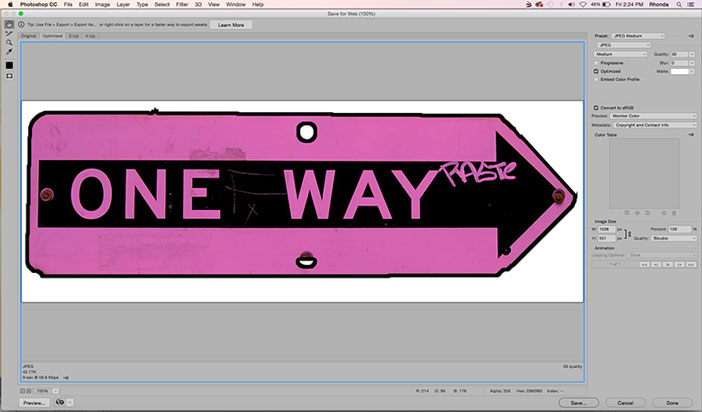Select the Zoom magnifier tool
This screenshot has width=702, height=412.
(9, 43)
